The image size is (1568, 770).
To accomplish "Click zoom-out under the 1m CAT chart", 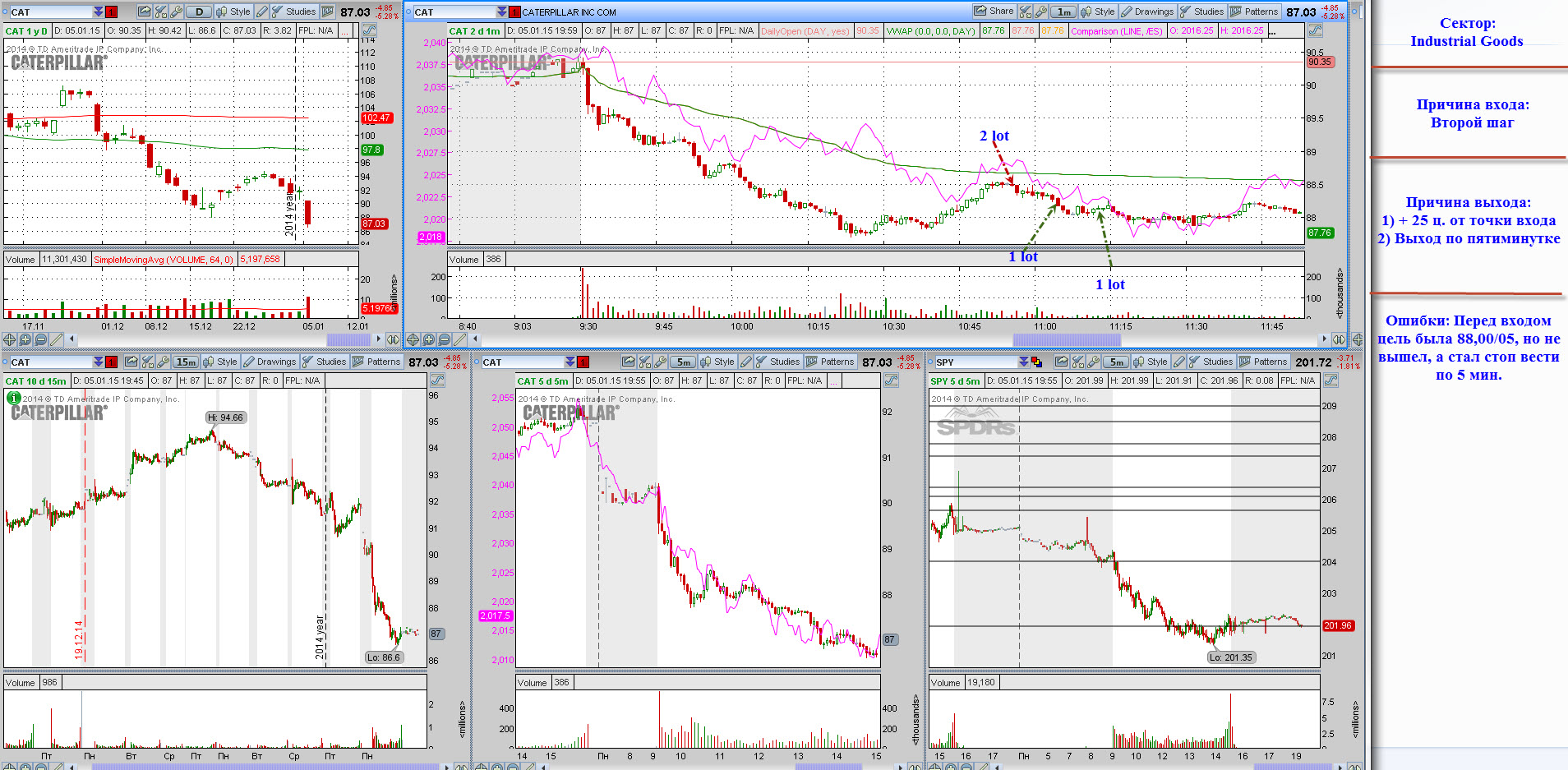I will (x=444, y=339).
